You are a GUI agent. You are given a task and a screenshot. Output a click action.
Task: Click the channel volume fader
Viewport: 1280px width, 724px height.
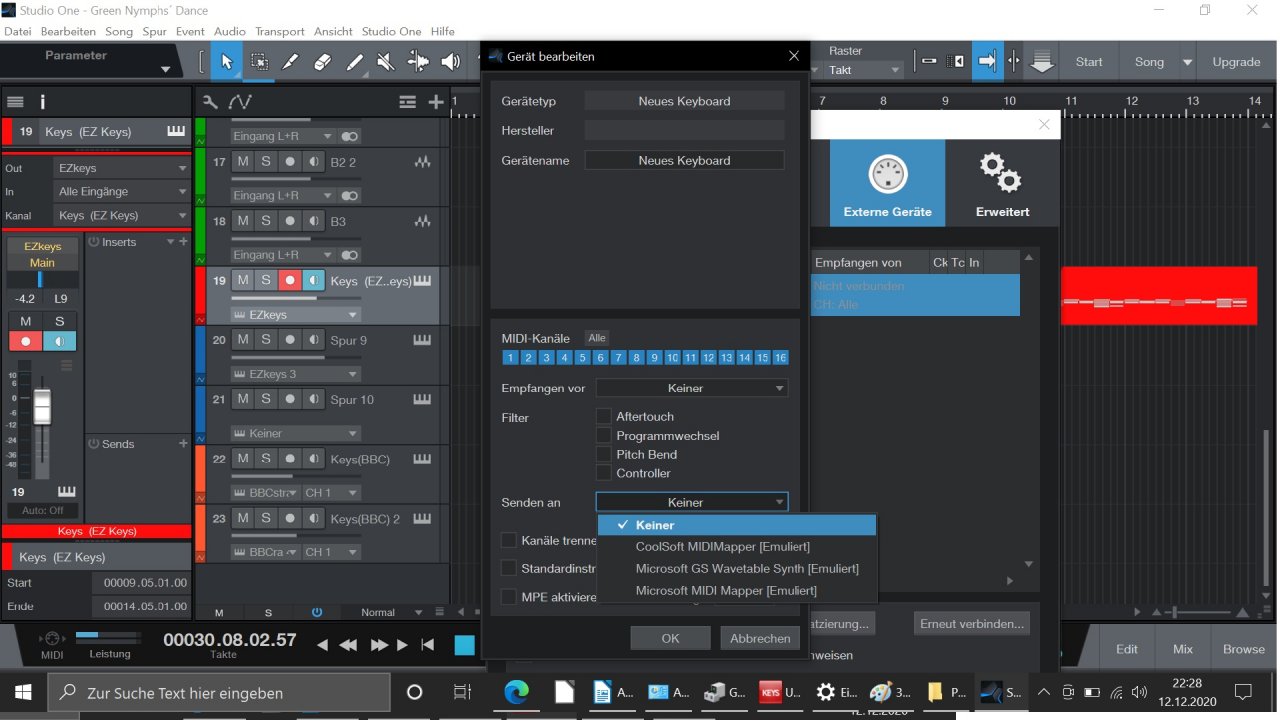tap(42, 407)
